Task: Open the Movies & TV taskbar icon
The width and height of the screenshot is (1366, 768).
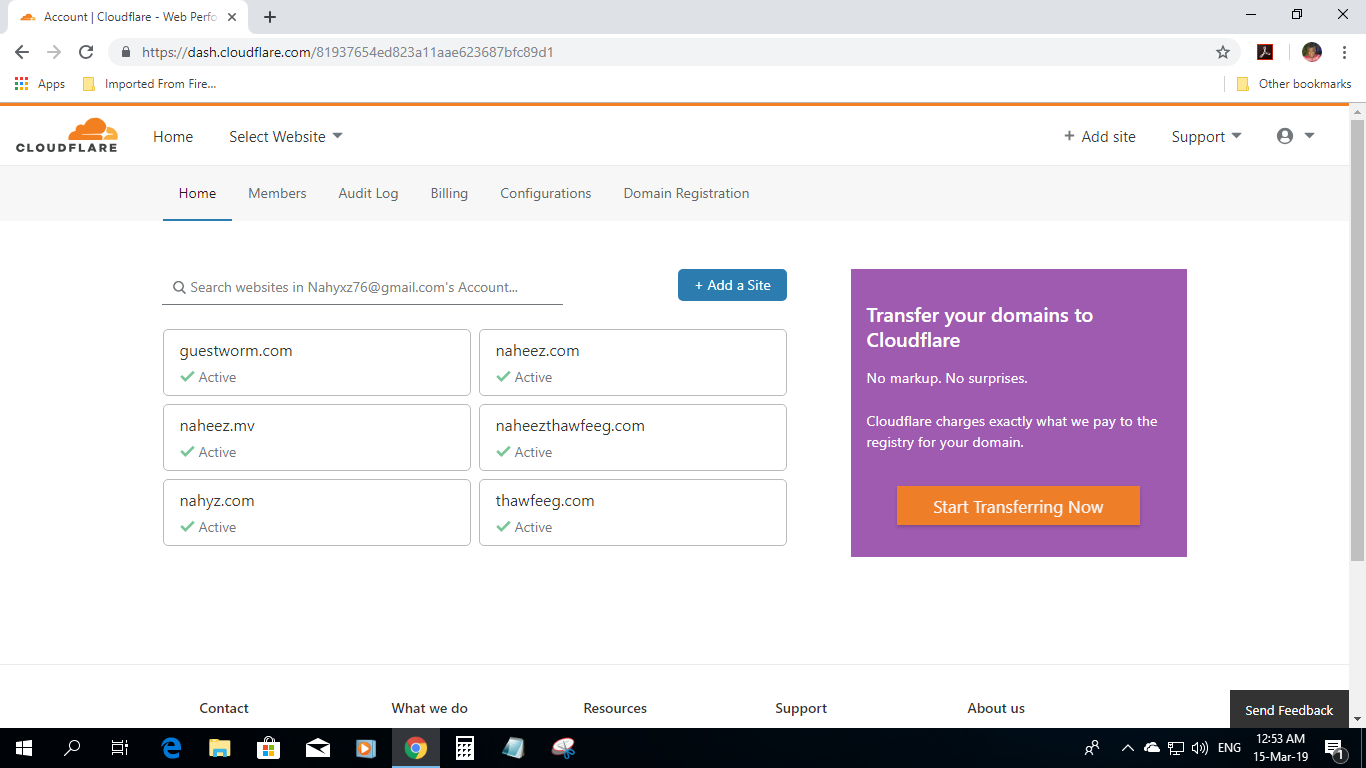Action: pyautogui.click(x=367, y=748)
